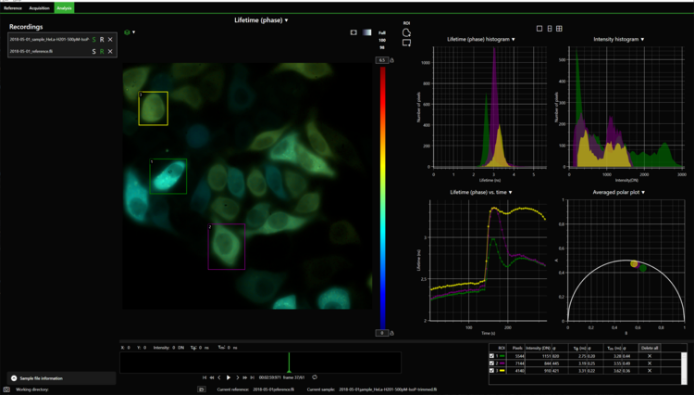Set color scale to 98 percent

pos(382,47)
